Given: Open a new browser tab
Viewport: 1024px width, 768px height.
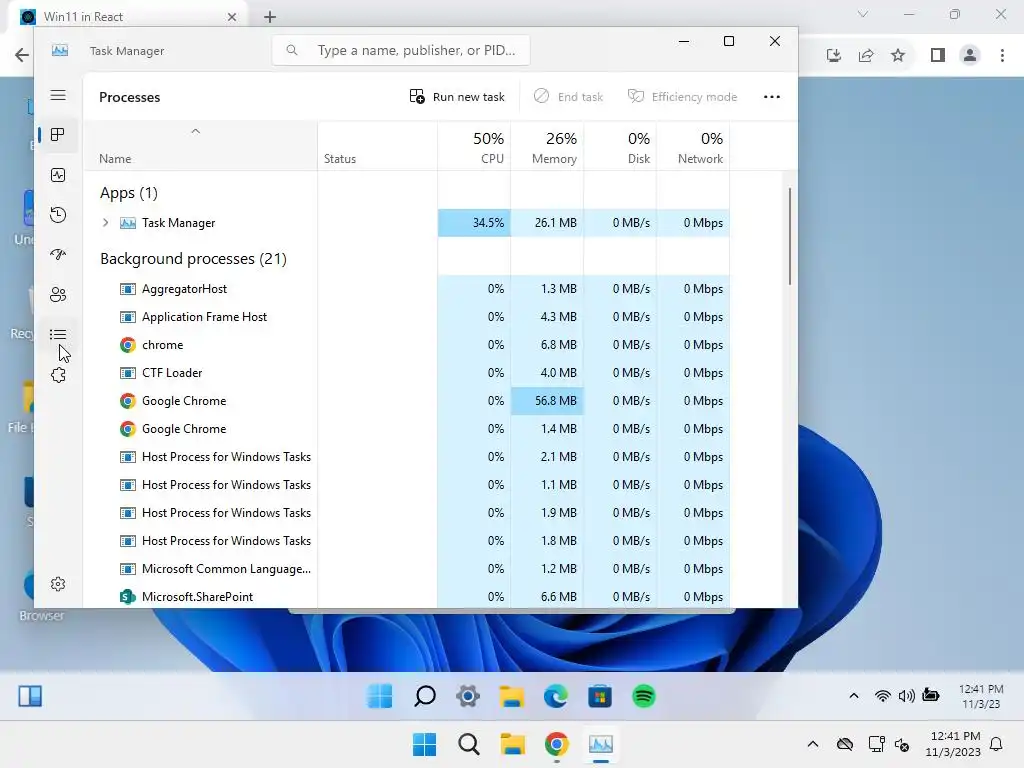Looking at the screenshot, I should click(x=270, y=17).
